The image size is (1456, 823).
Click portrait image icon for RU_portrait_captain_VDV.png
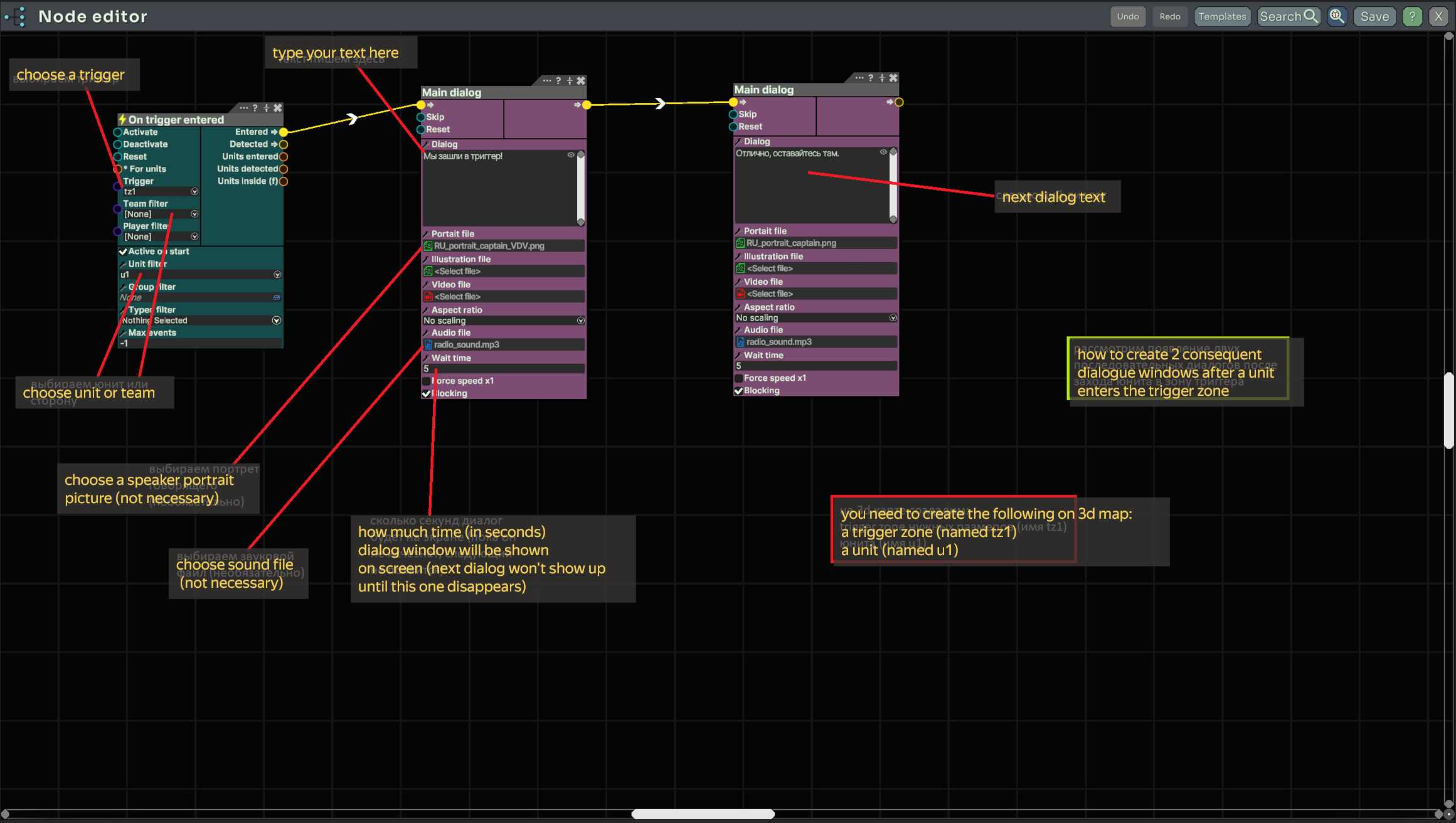[428, 246]
